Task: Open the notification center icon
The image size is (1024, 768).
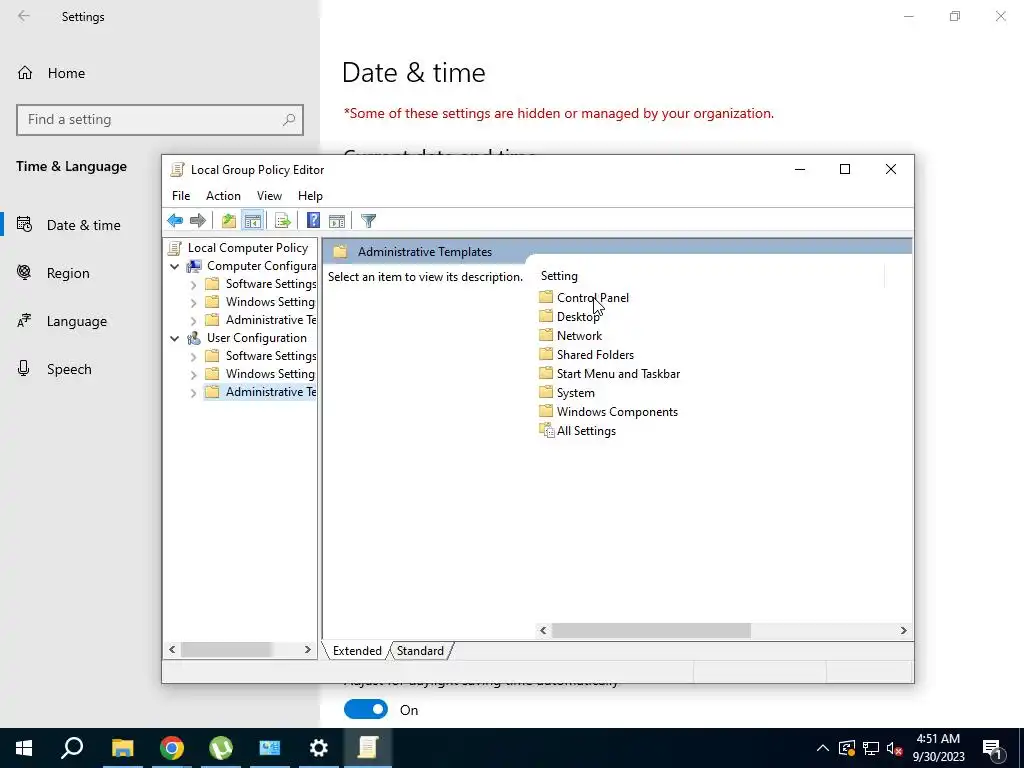Action: (993, 748)
